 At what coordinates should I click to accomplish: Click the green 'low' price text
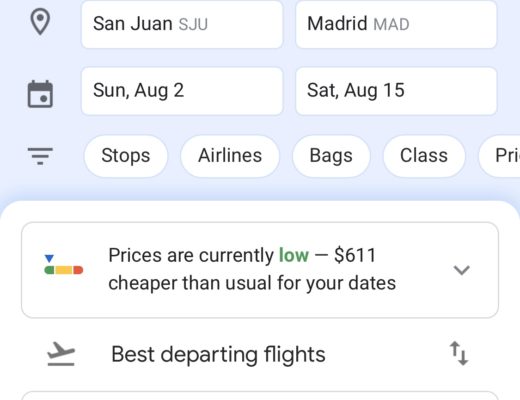coord(294,255)
